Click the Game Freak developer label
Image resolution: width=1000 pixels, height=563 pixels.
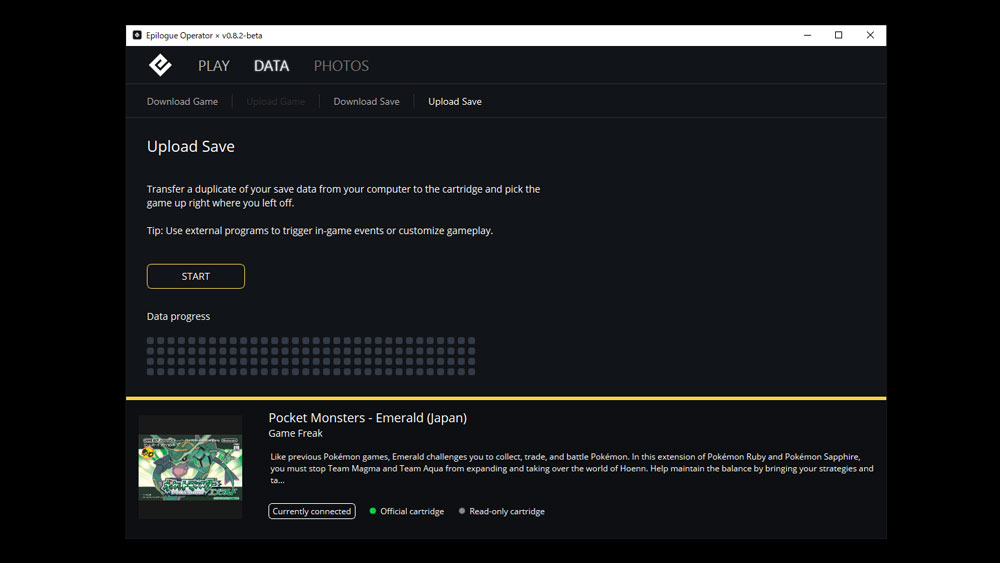click(x=295, y=434)
